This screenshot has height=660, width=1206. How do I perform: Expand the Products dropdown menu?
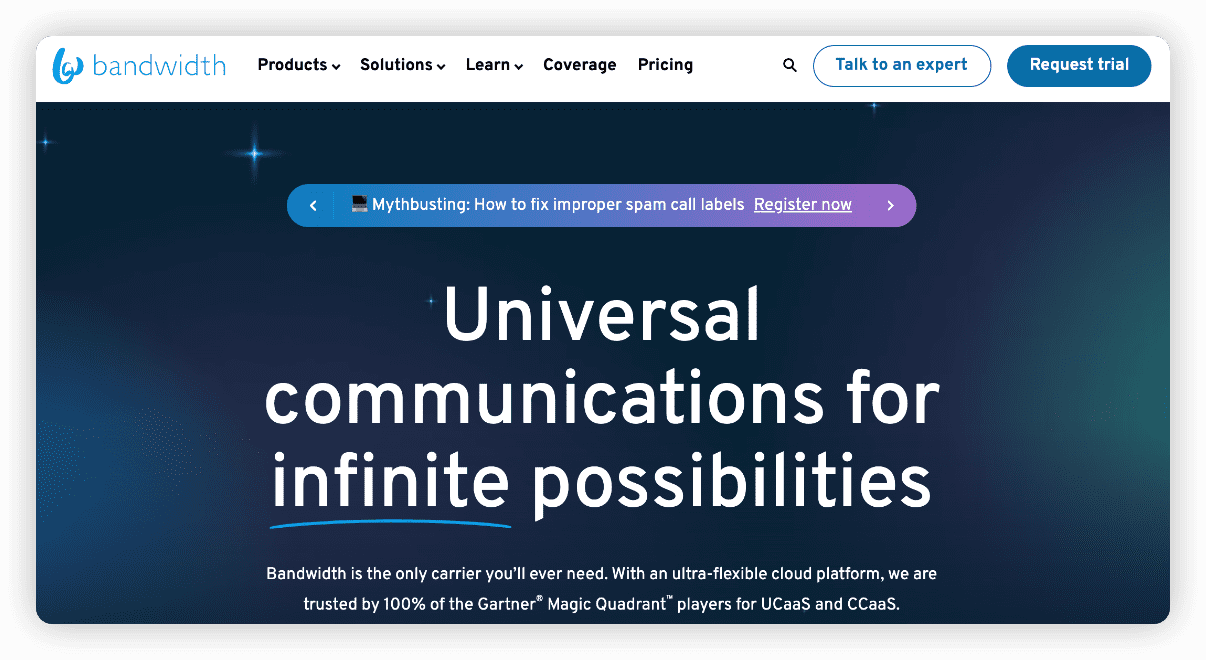[x=299, y=65]
